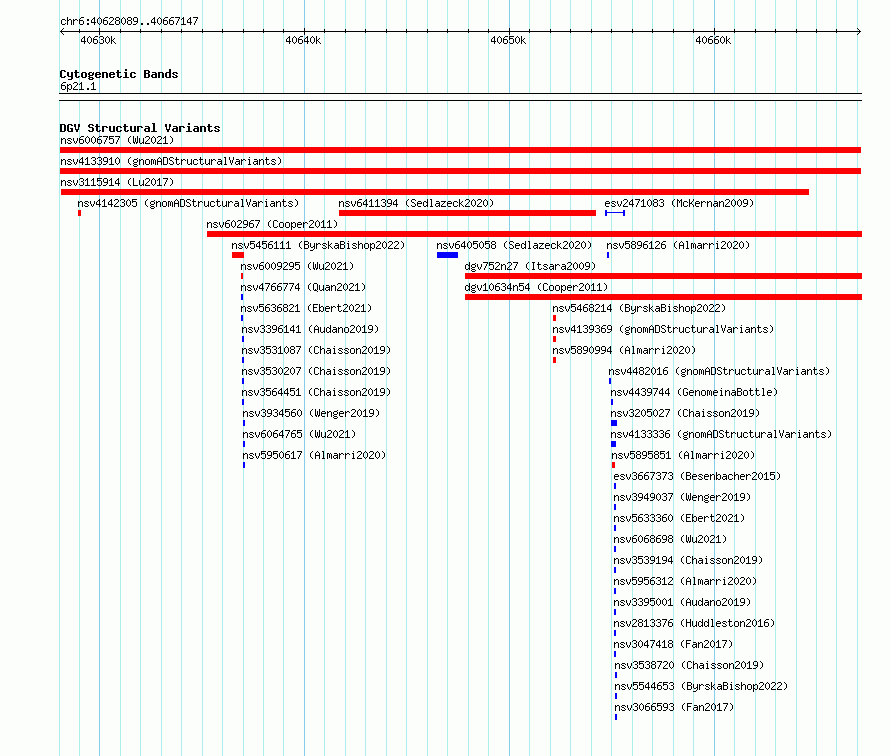Click the chr6:40628089..40667147 coordinates label
Screen dimensions: 890x756
pyautogui.click(x=129, y=21)
